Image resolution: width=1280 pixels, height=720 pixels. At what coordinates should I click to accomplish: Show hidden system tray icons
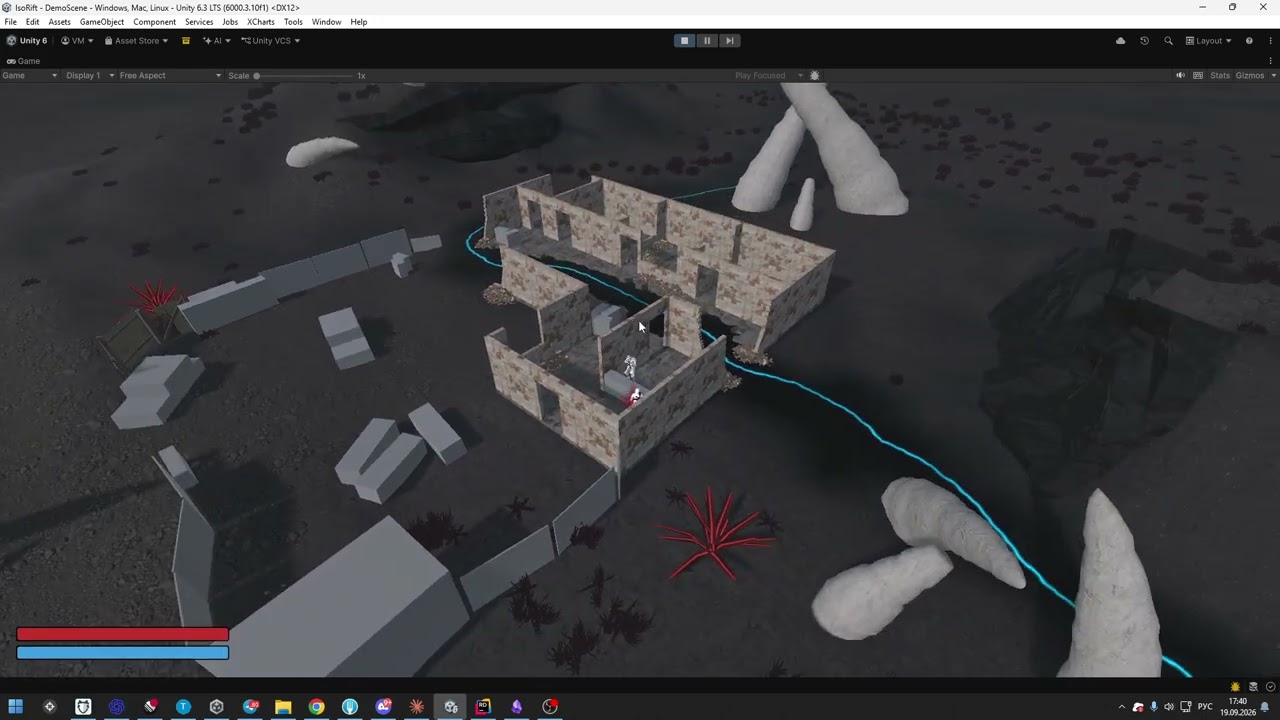[1121, 707]
